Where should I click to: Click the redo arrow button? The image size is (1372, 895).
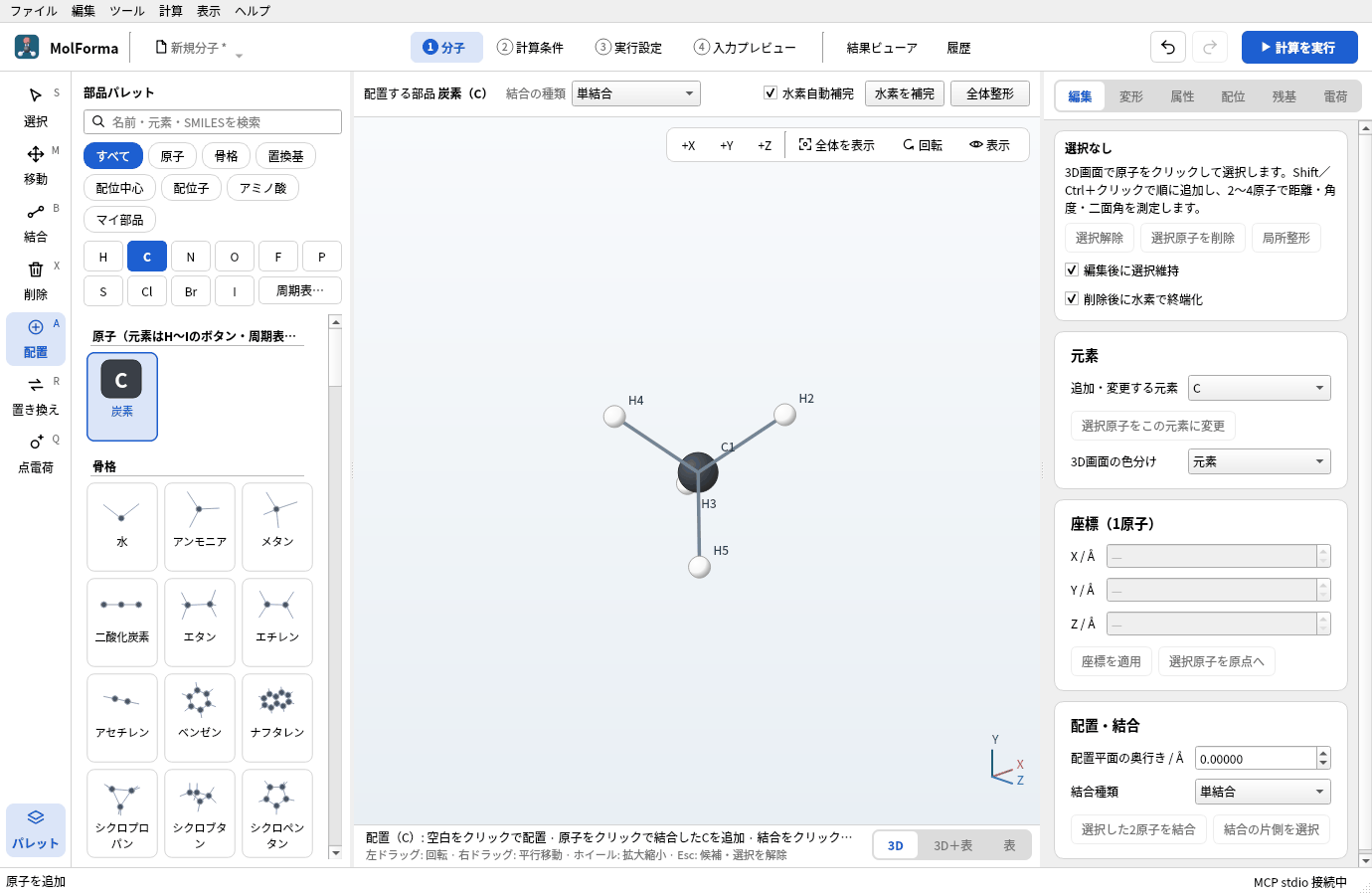coord(1210,47)
